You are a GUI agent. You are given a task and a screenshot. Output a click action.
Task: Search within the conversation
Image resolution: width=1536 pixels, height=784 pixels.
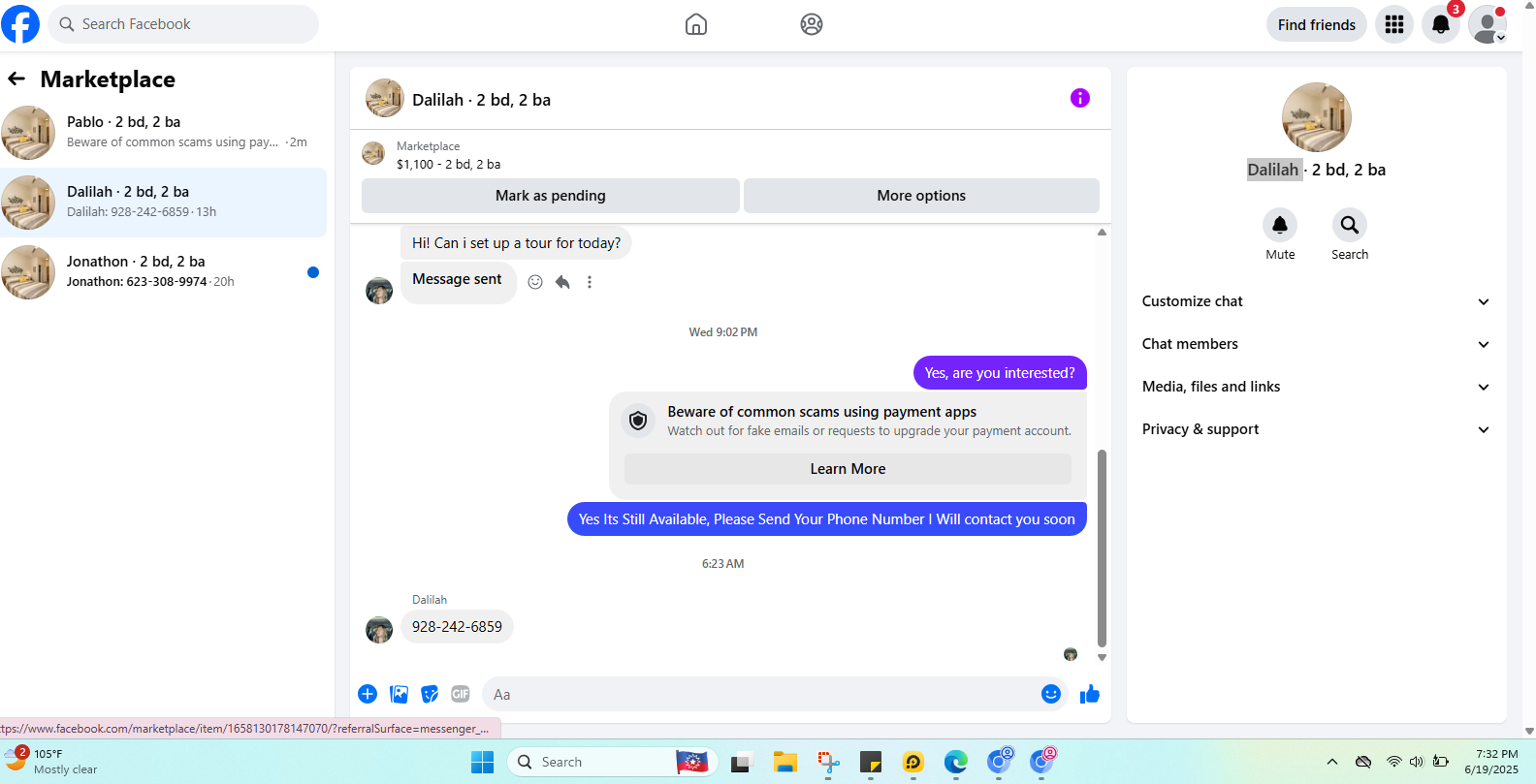tap(1350, 226)
